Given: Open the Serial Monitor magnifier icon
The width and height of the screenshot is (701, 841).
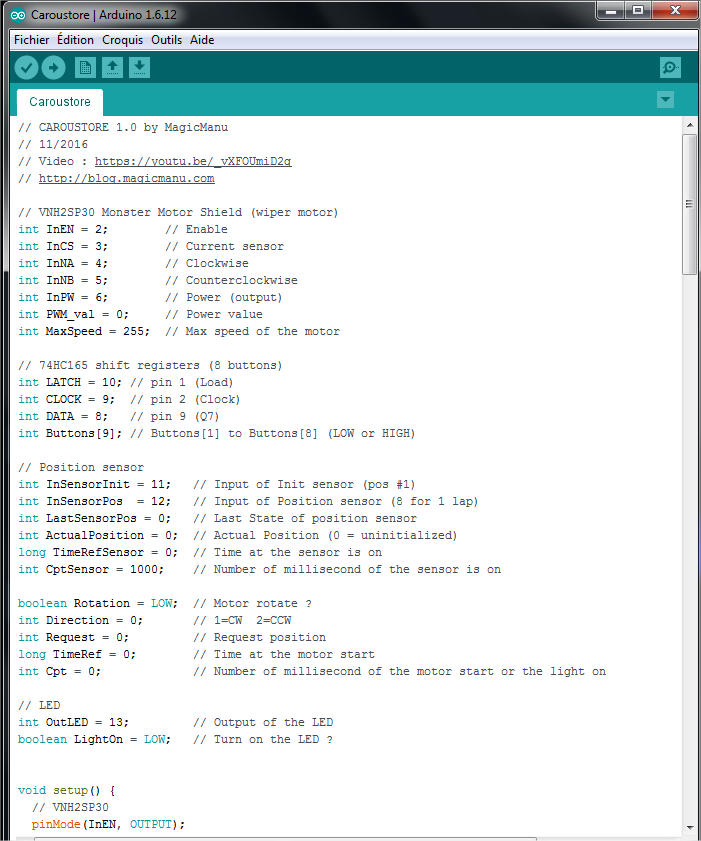Looking at the screenshot, I should coord(670,68).
